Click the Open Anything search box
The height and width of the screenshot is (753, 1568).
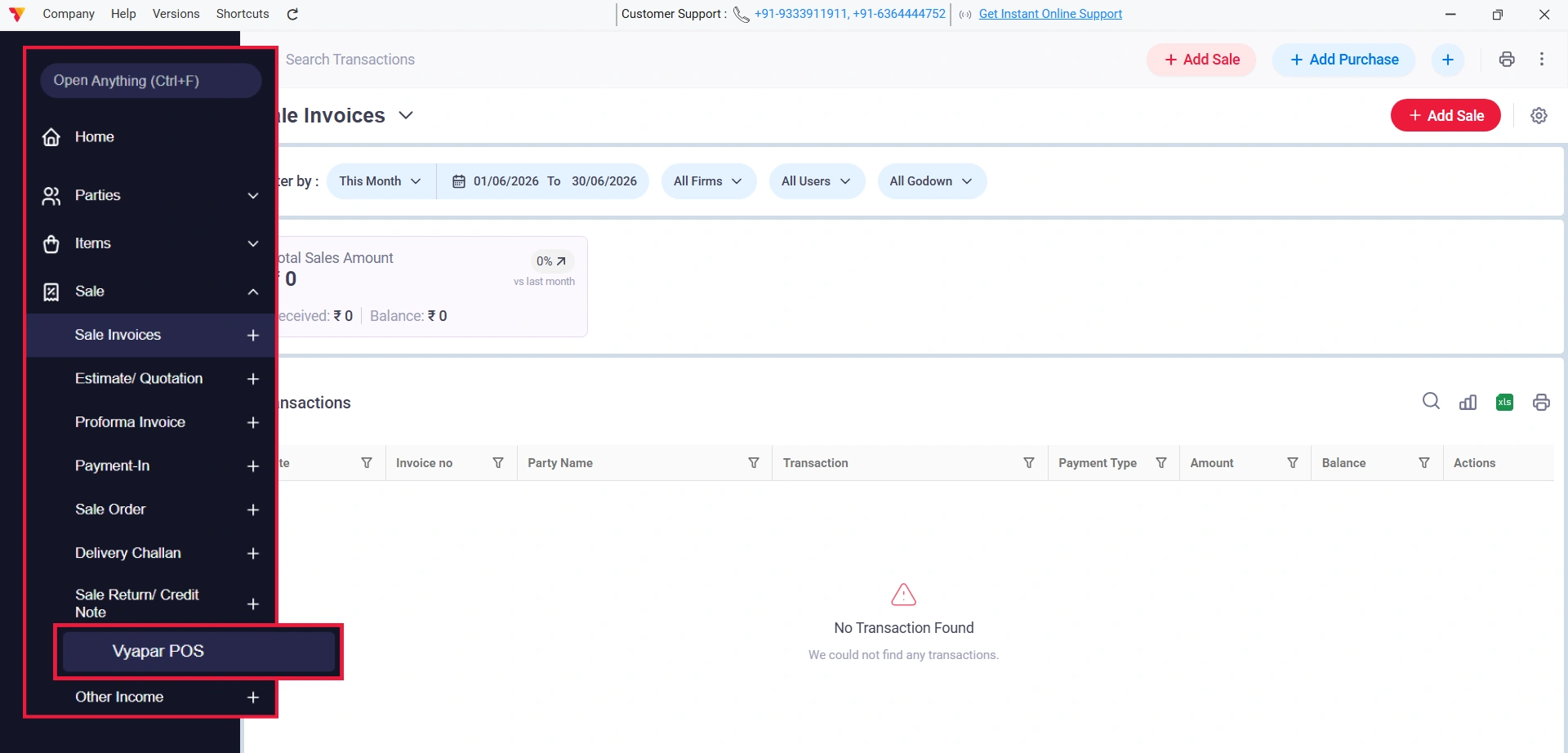151,81
